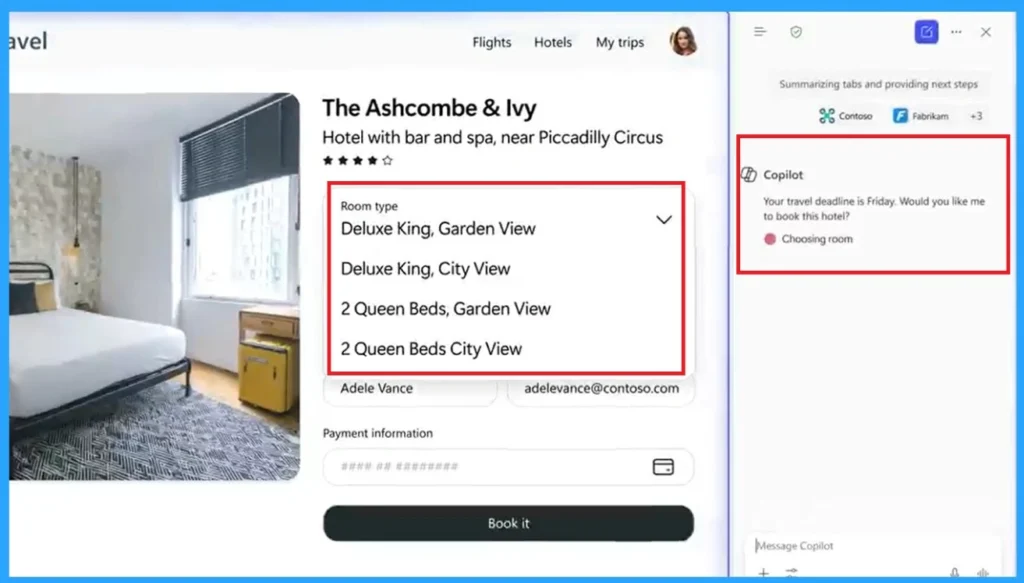The width and height of the screenshot is (1024, 583).
Task: Click the shield privacy icon in Copilot sidebar
Action: coord(796,31)
